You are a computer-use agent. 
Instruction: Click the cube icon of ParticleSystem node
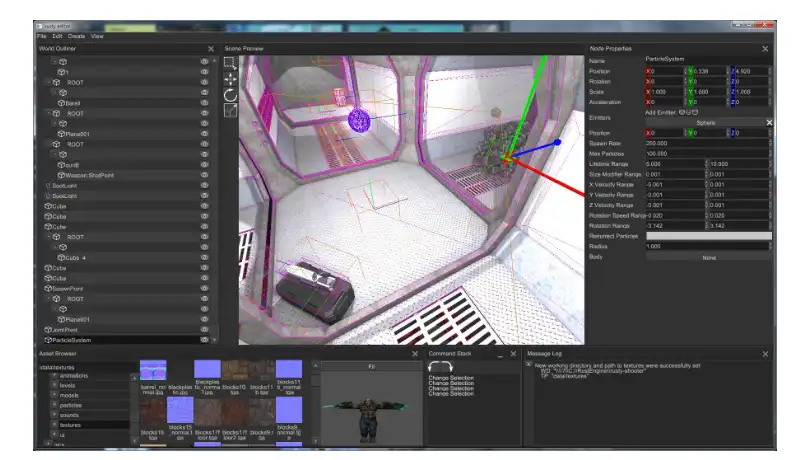(48, 340)
